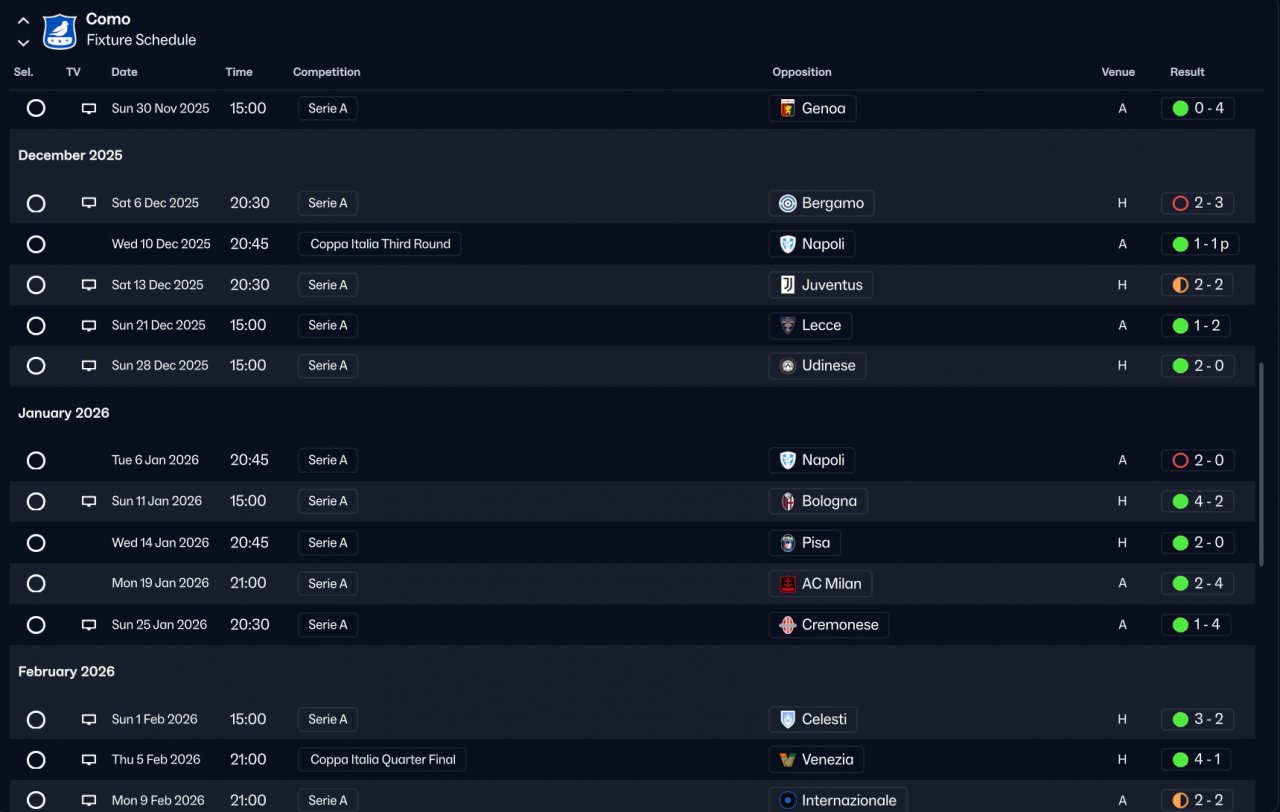1280x812 pixels.
Task: Open the Coppa Italia Third Round competition
Action: tap(380, 244)
